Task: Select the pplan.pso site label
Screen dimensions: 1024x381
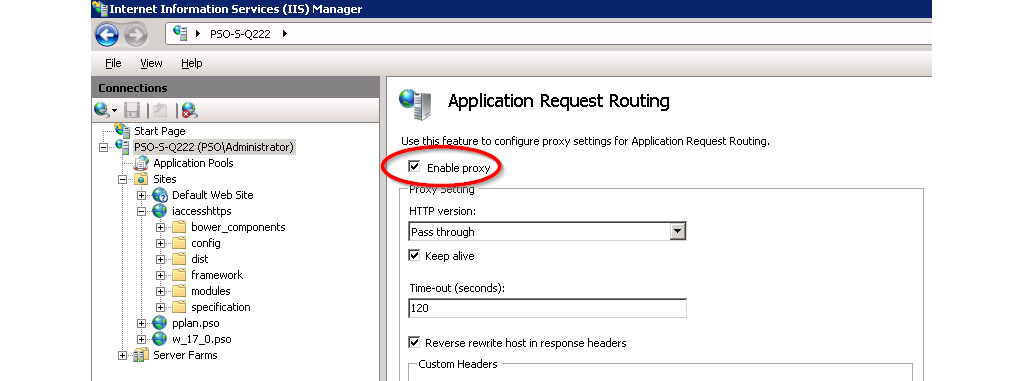Action: point(196,323)
